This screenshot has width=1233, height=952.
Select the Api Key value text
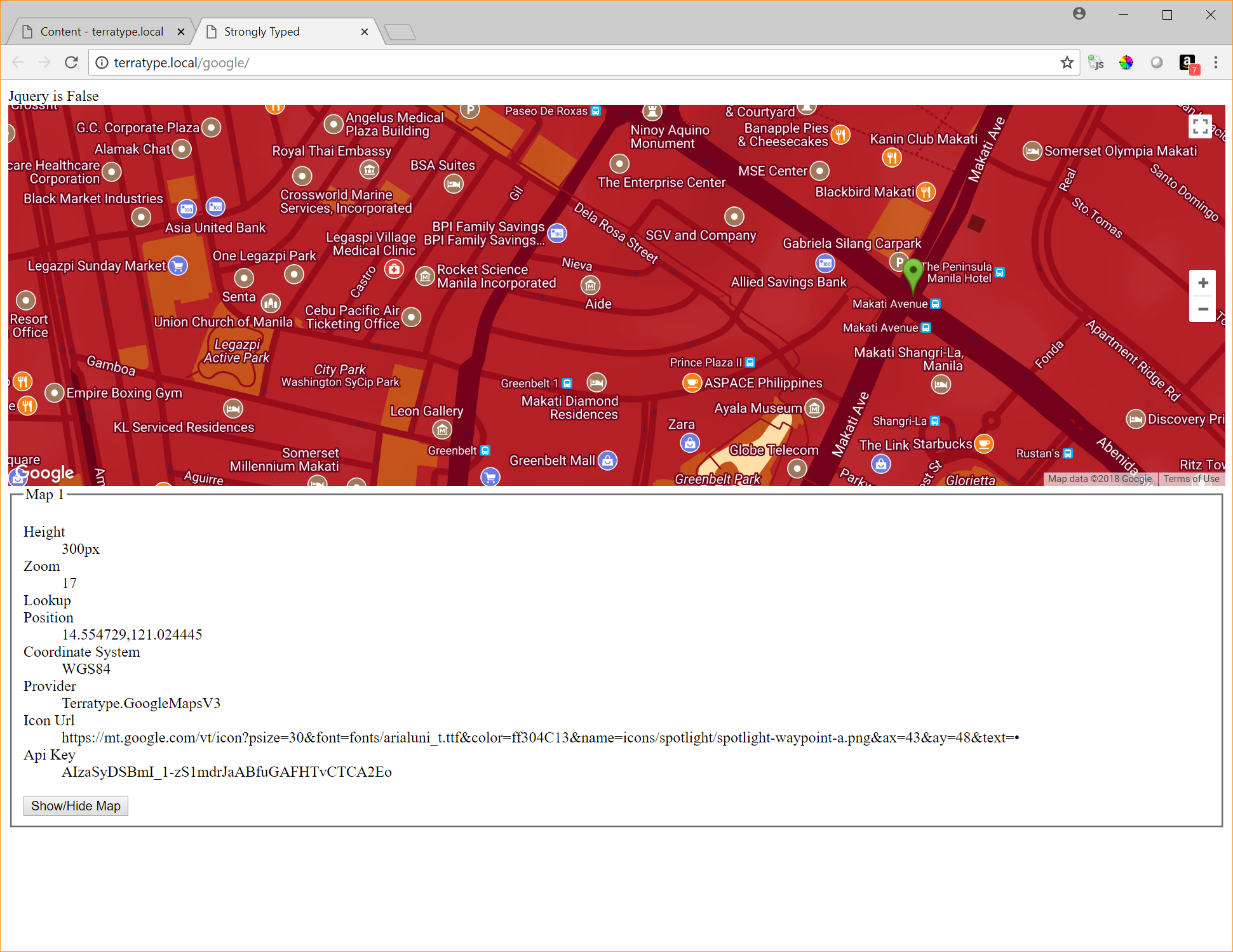[x=227, y=772]
